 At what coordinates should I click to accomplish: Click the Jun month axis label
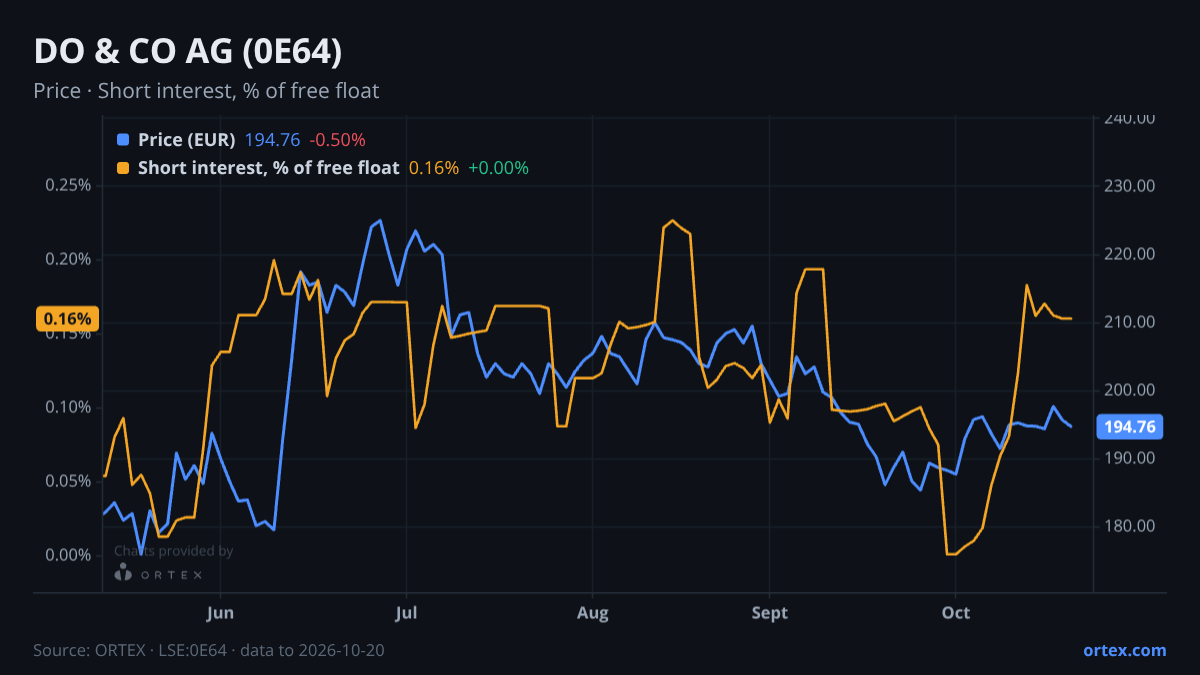tap(220, 612)
